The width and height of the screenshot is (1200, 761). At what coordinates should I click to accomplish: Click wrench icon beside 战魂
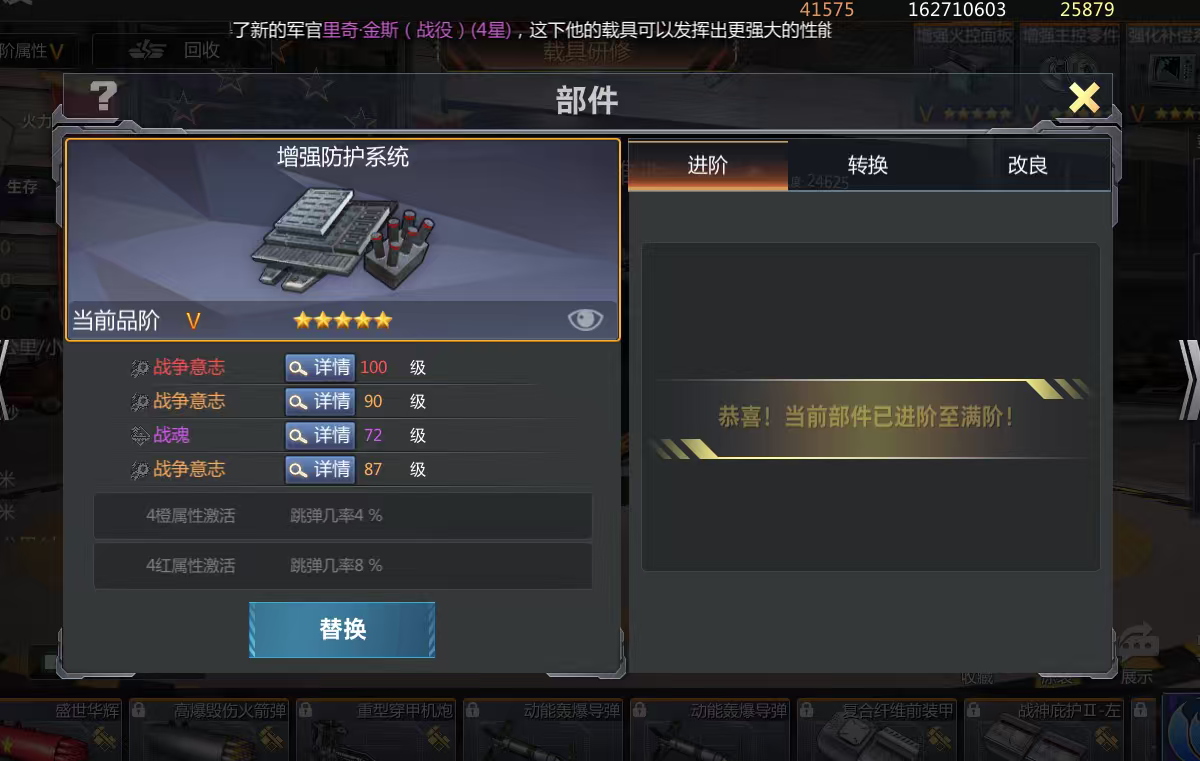(x=140, y=435)
